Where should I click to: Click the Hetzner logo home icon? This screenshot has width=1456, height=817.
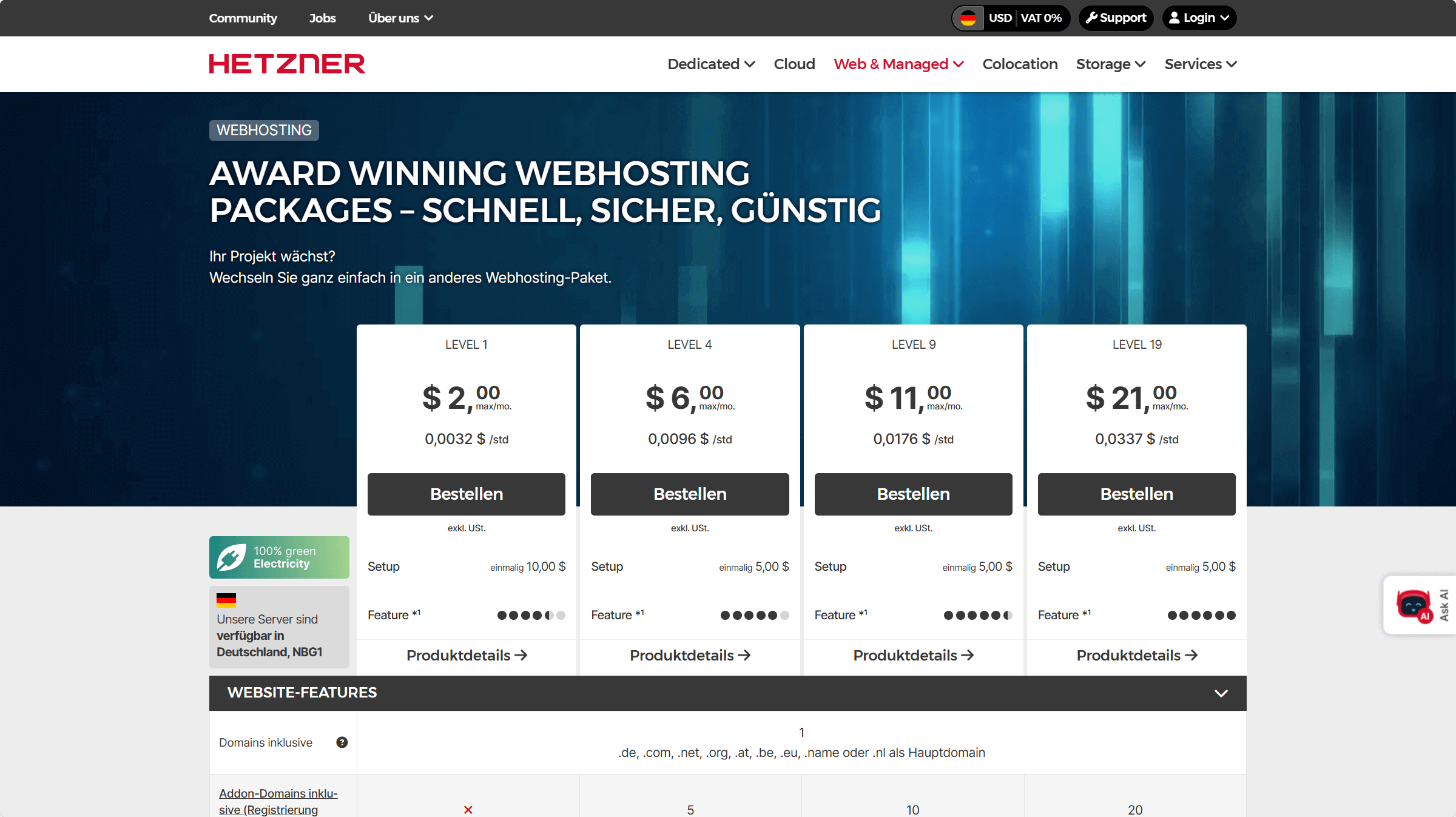(x=287, y=63)
